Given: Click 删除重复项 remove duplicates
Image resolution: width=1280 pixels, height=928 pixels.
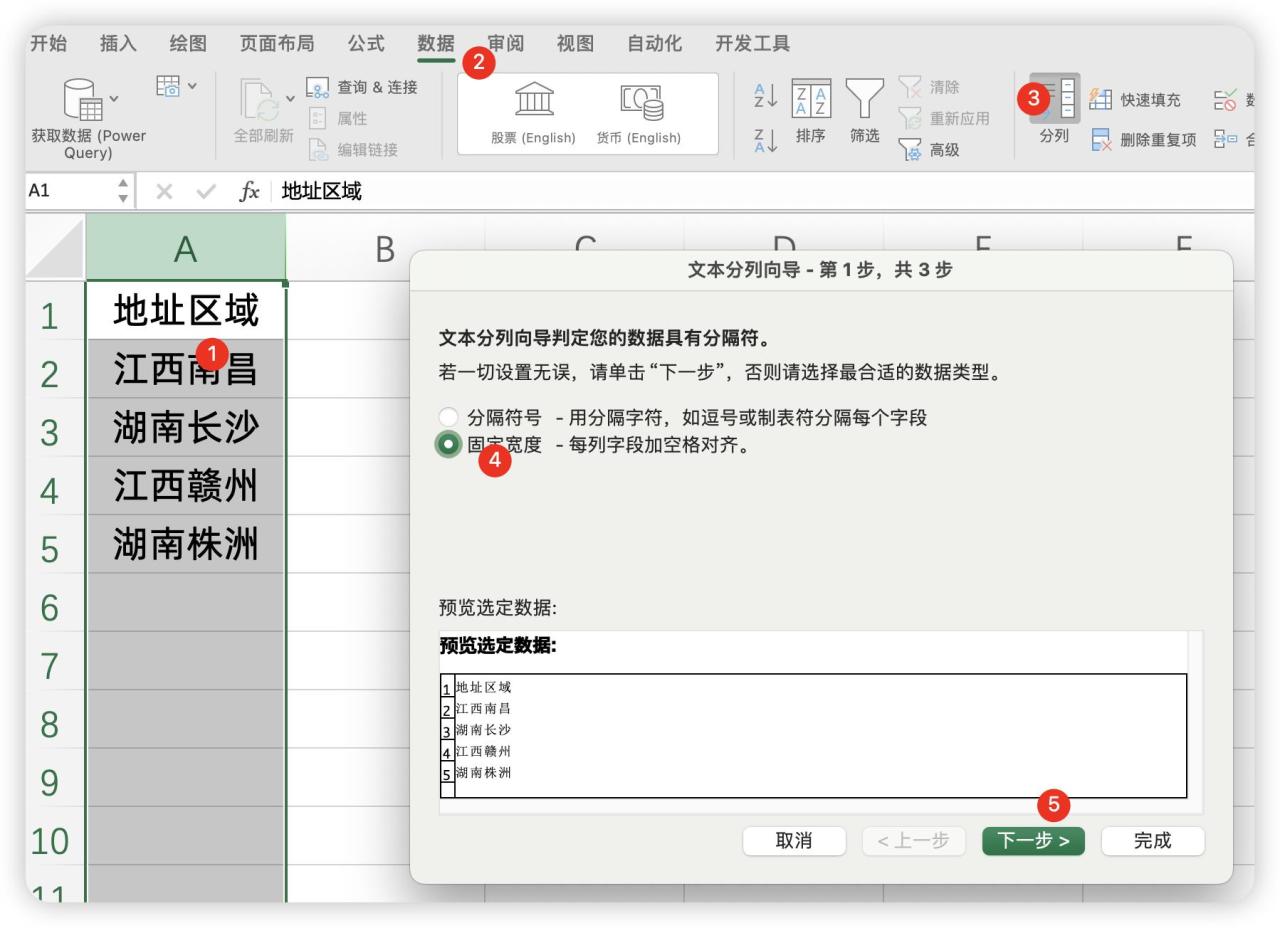Looking at the screenshot, I should (x=1143, y=140).
